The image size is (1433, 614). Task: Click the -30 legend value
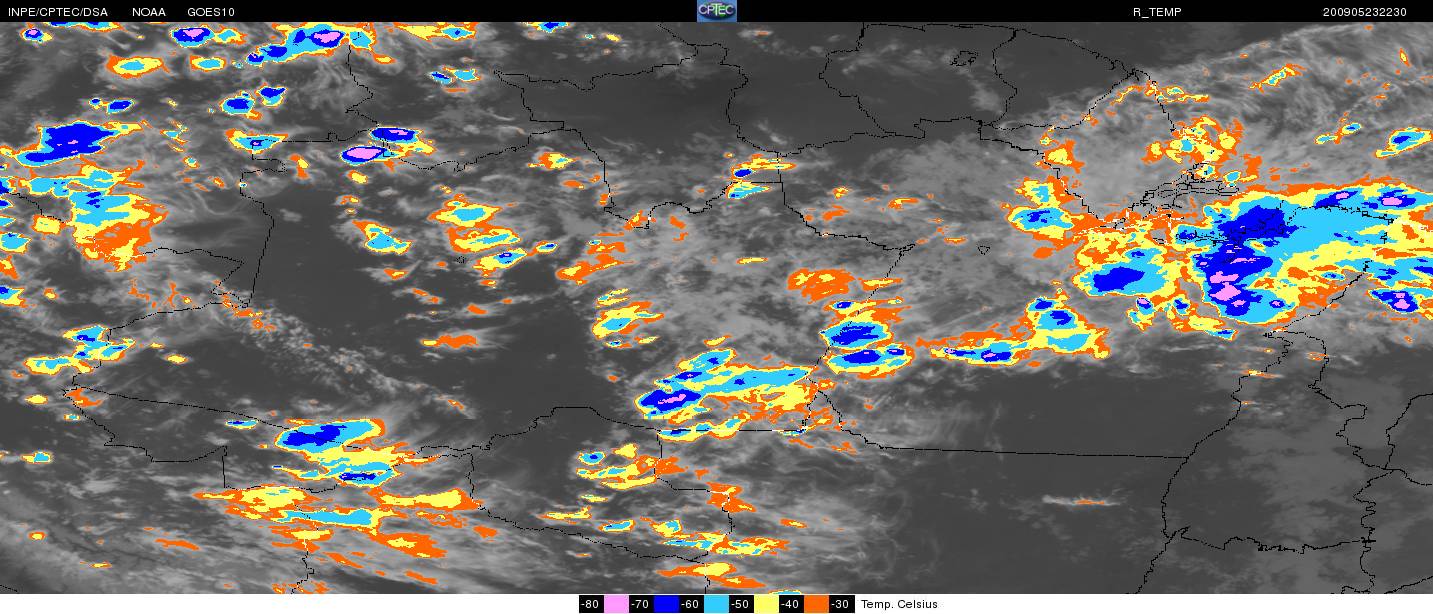(841, 604)
